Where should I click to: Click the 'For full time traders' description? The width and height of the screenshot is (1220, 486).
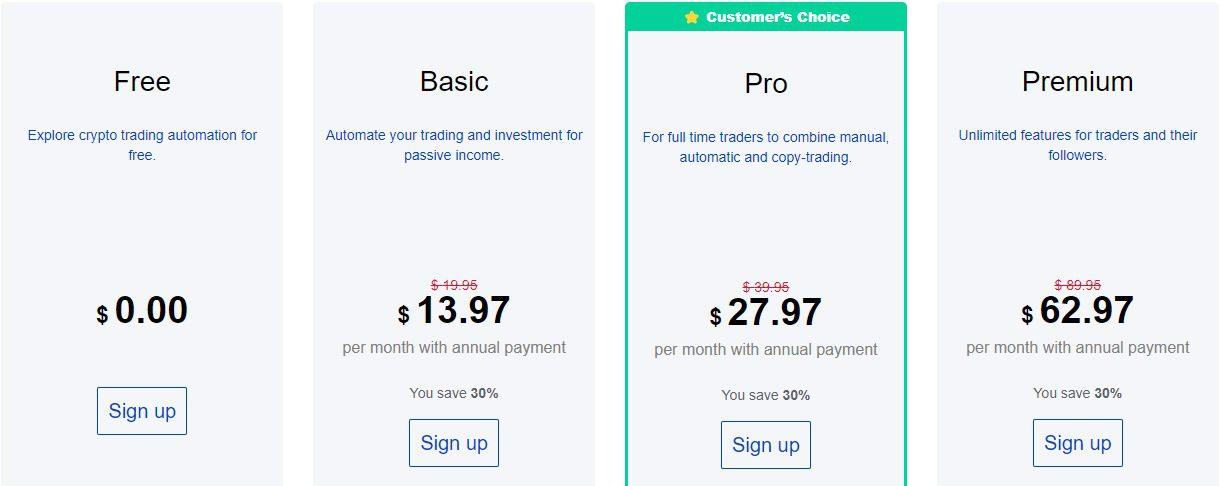[x=766, y=147]
